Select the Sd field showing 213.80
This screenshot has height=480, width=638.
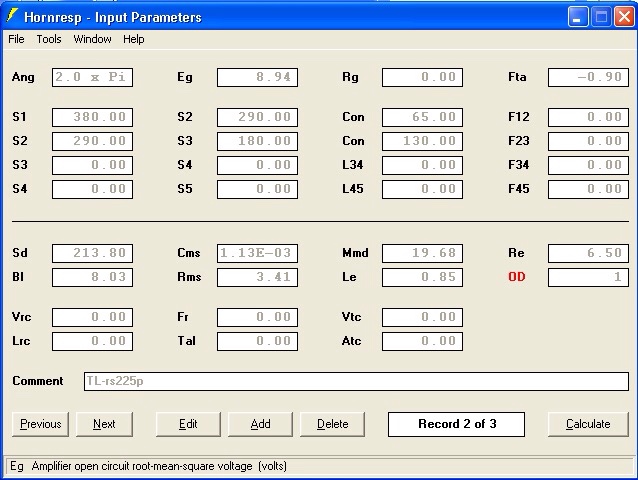point(92,253)
